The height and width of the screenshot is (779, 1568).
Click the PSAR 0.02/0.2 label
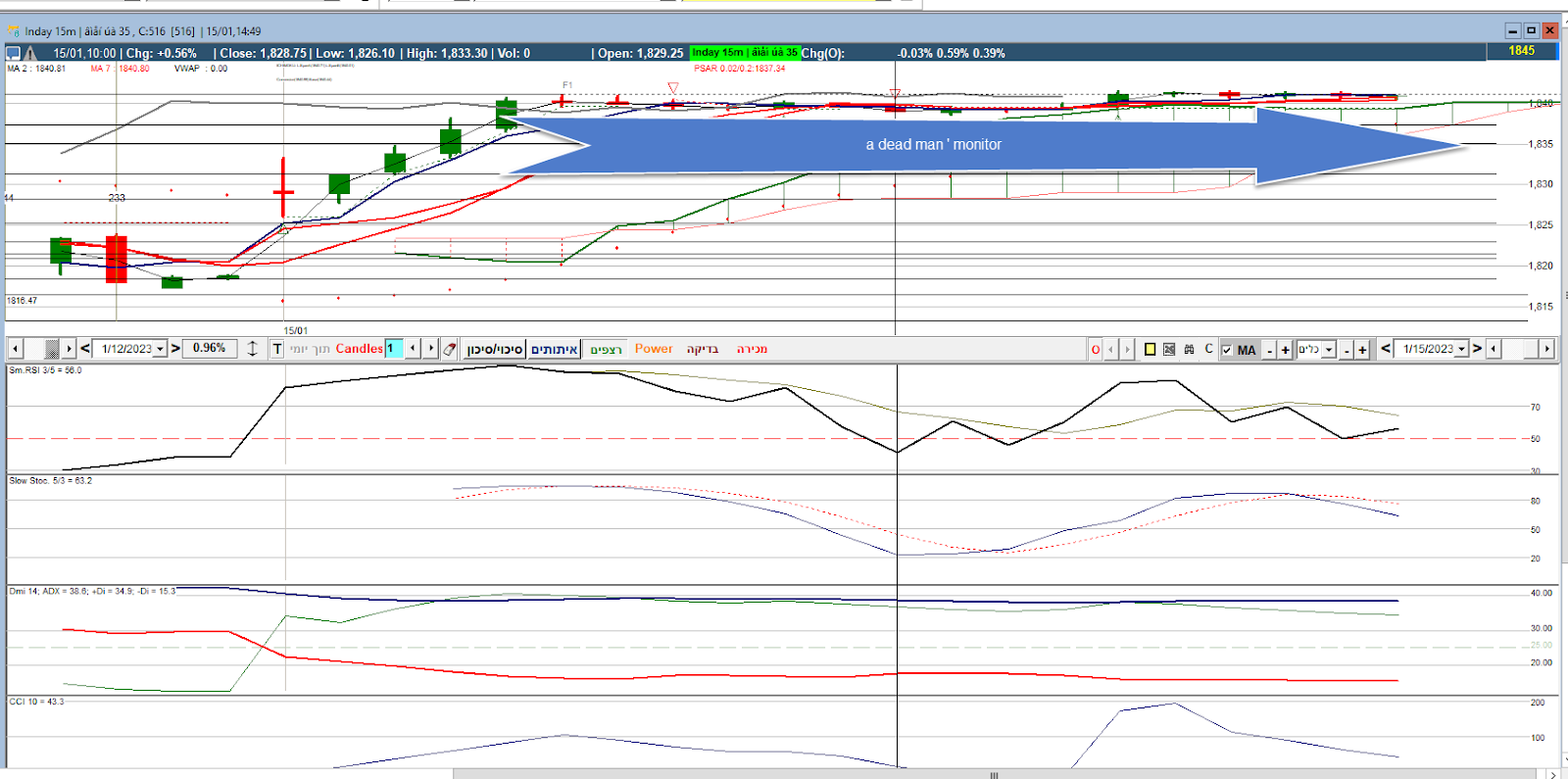(739, 69)
